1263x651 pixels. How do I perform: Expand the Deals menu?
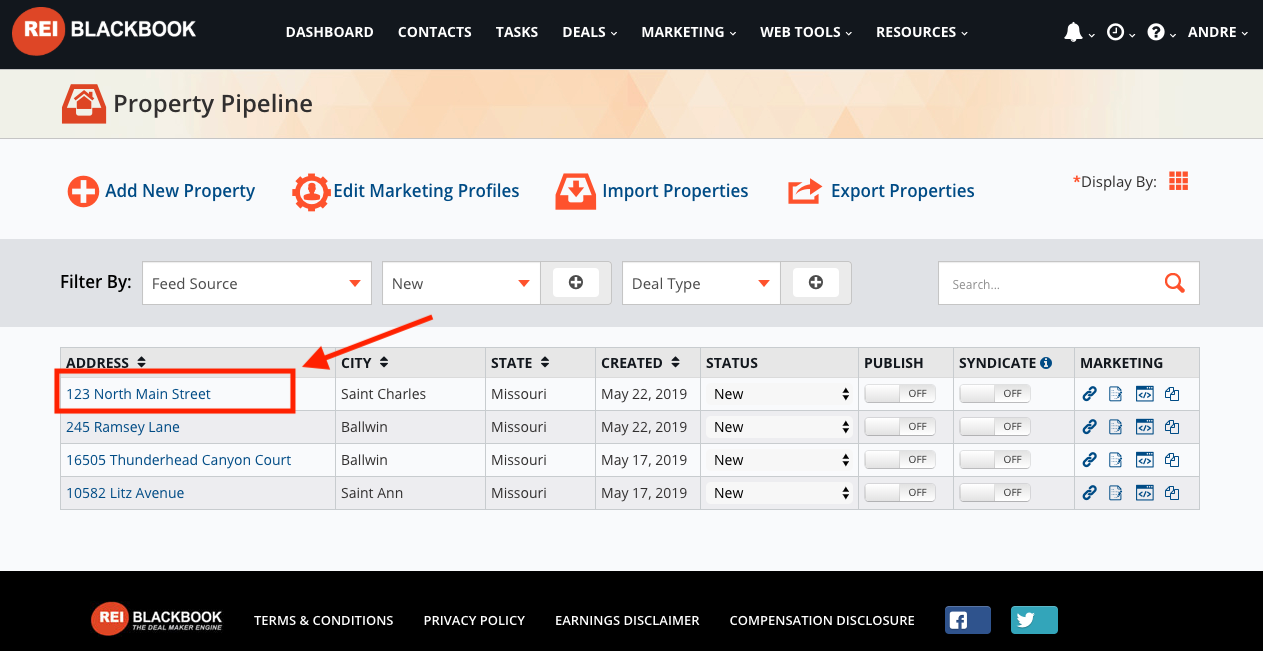click(x=590, y=32)
